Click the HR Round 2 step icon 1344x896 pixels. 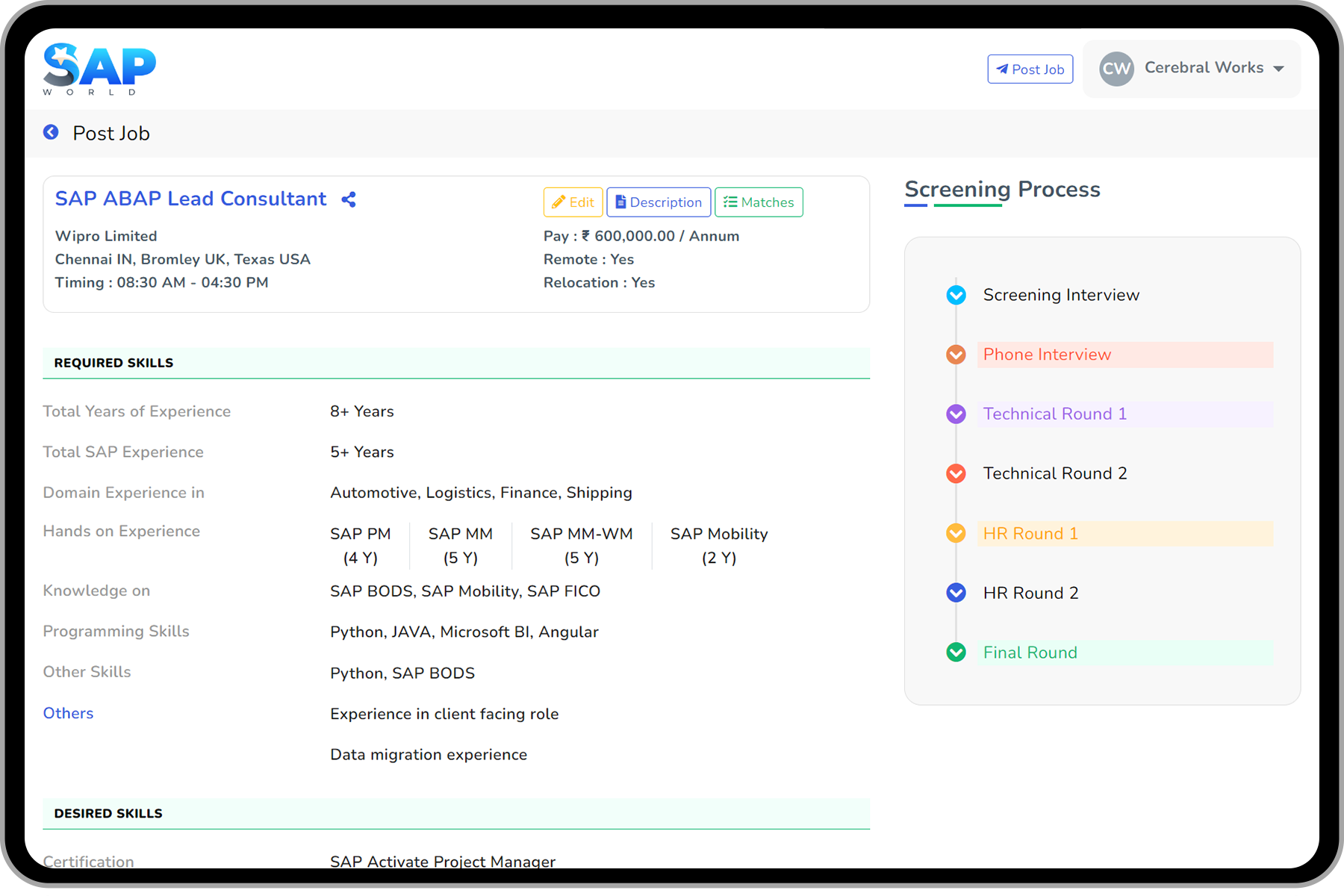pos(956,593)
